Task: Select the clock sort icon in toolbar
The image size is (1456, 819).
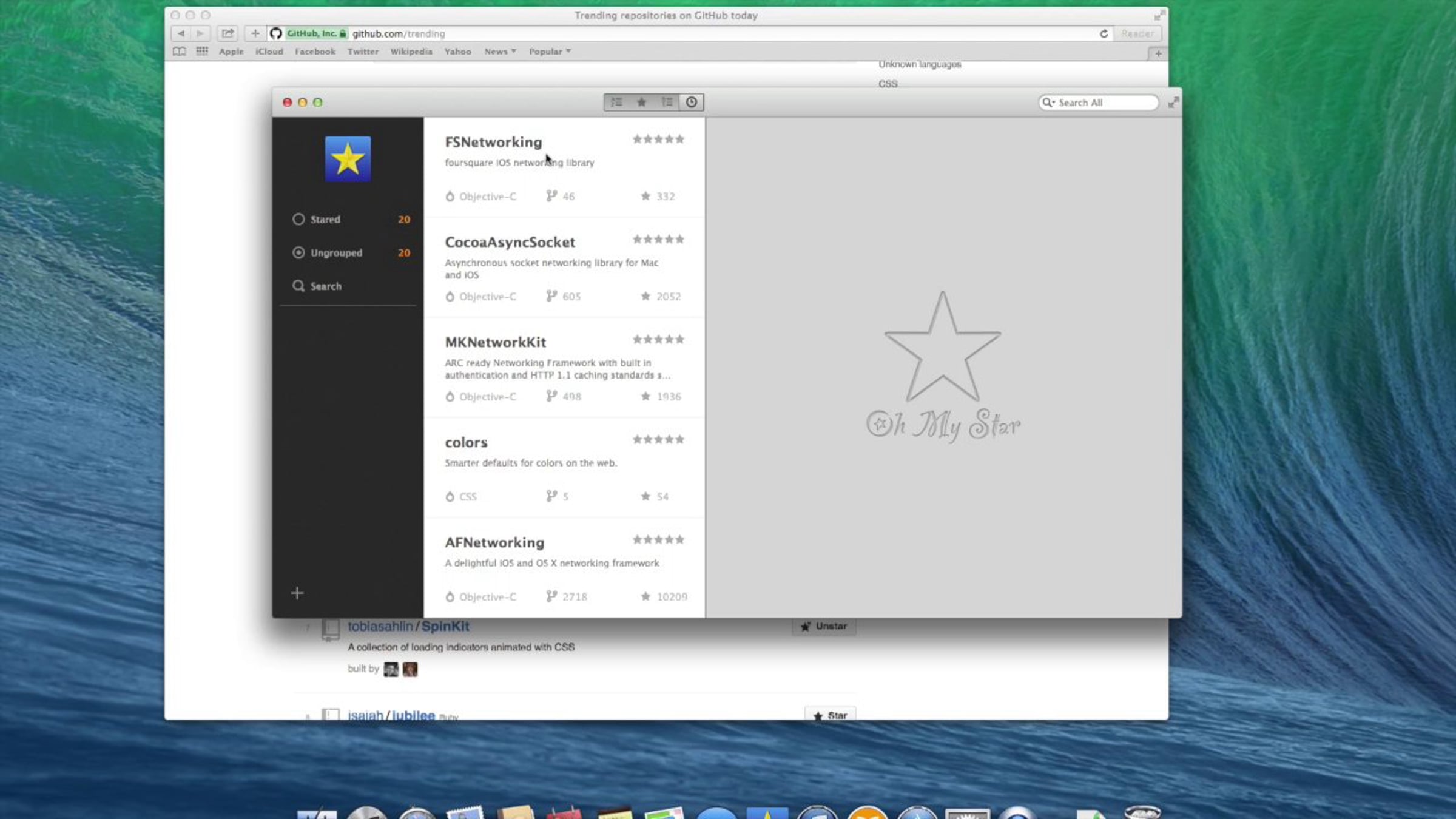Action: point(692,102)
